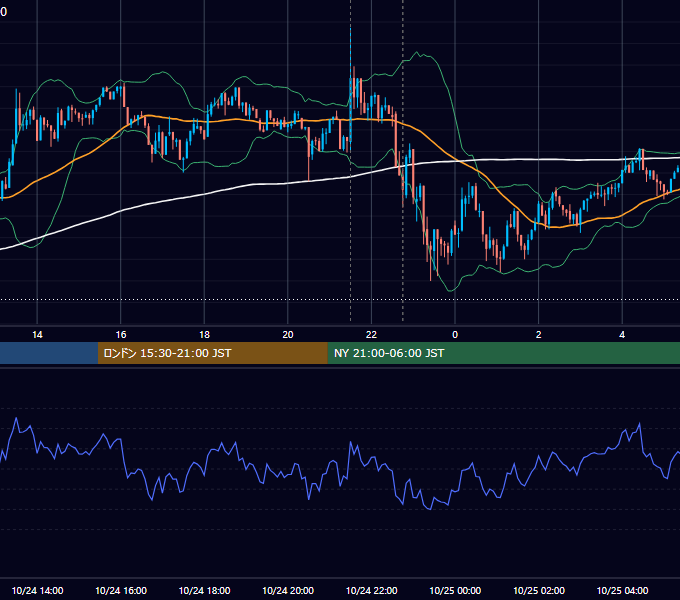Click the 0 hour axis label

(x=455, y=335)
